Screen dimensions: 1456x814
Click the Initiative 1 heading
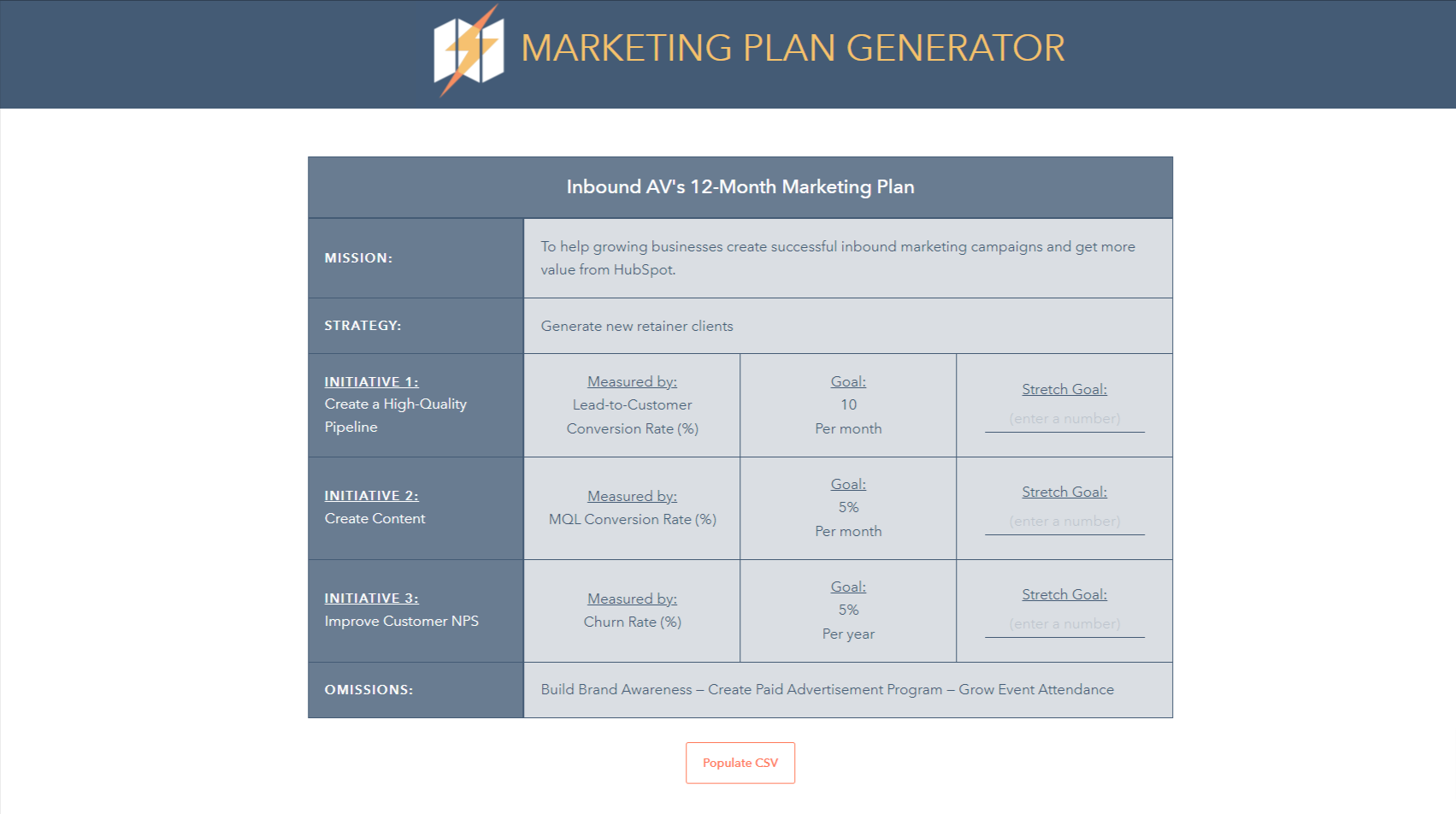point(371,382)
